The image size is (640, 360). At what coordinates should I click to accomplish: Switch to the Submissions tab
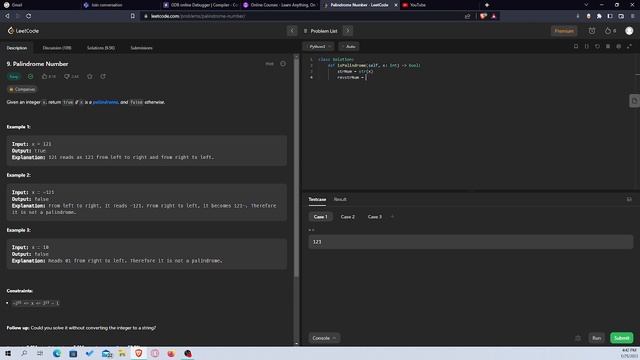pos(141,48)
